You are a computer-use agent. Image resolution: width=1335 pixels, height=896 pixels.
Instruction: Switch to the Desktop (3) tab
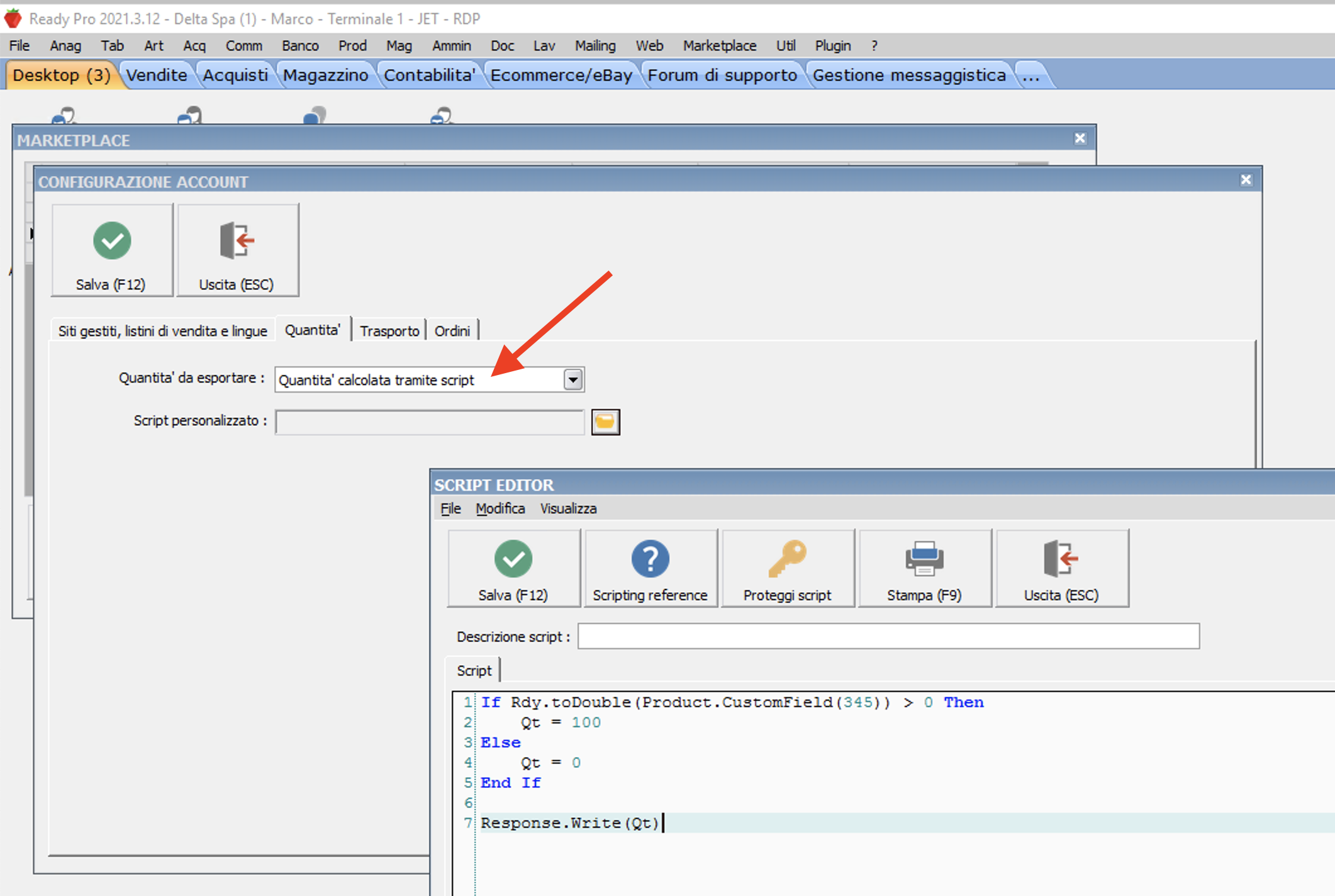62,76
